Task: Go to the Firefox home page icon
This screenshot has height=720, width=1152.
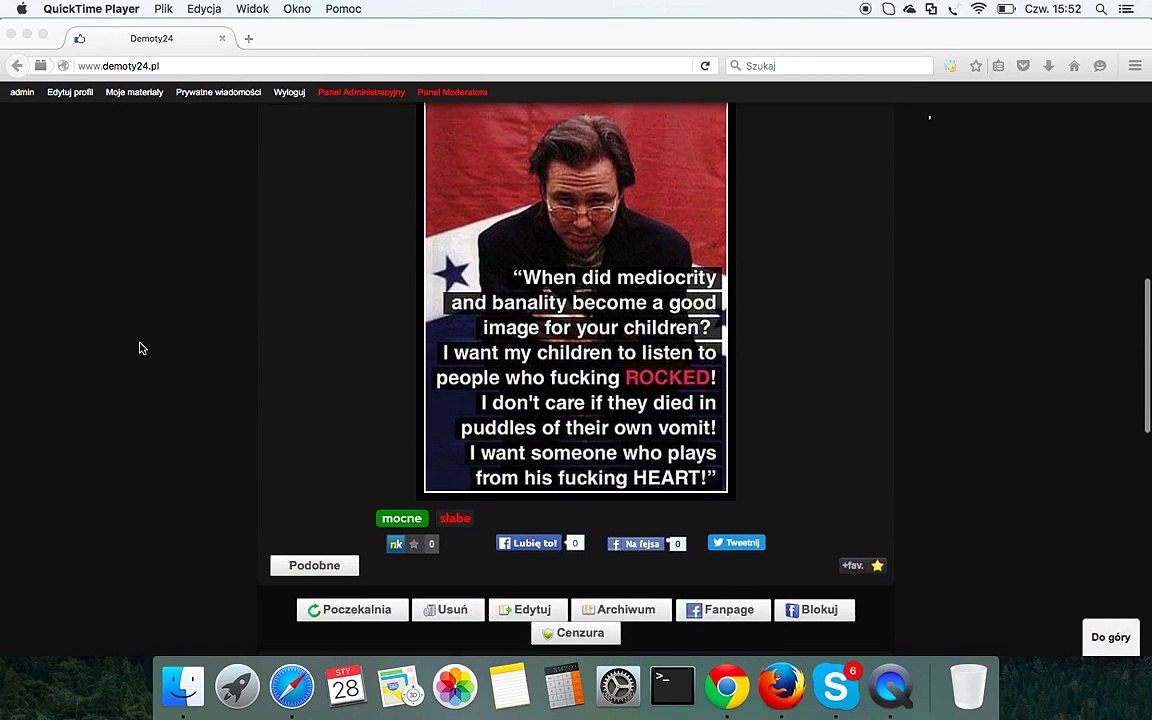Action: (1074, 65)
